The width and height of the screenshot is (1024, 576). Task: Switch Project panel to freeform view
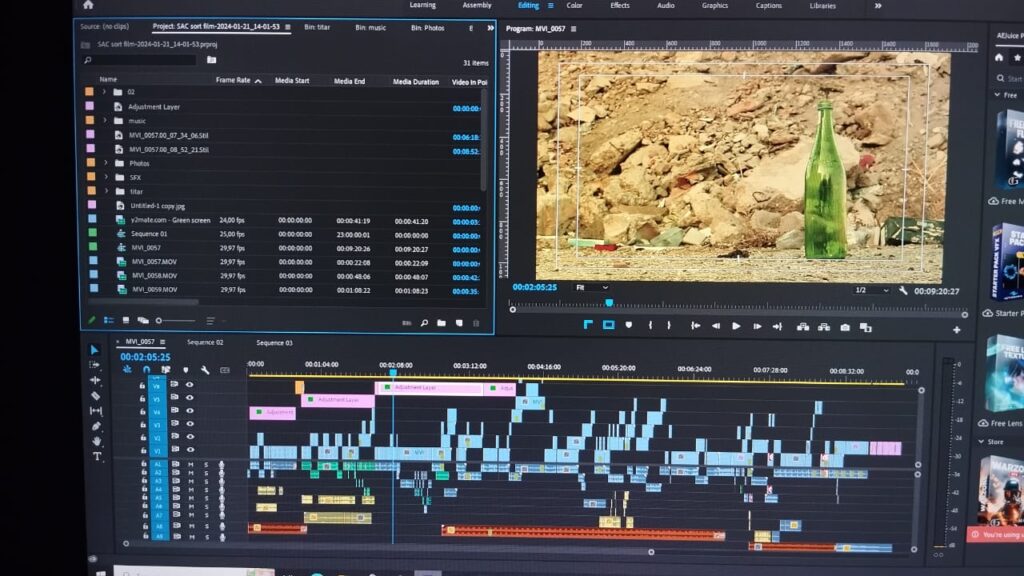[x=142, y=321]
